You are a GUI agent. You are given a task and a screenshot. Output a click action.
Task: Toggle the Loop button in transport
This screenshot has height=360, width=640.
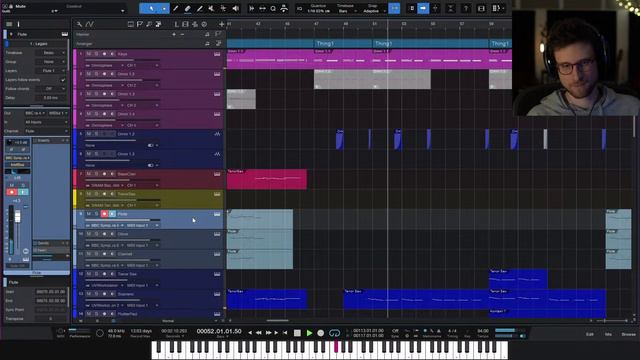click(x=334, y=333)
